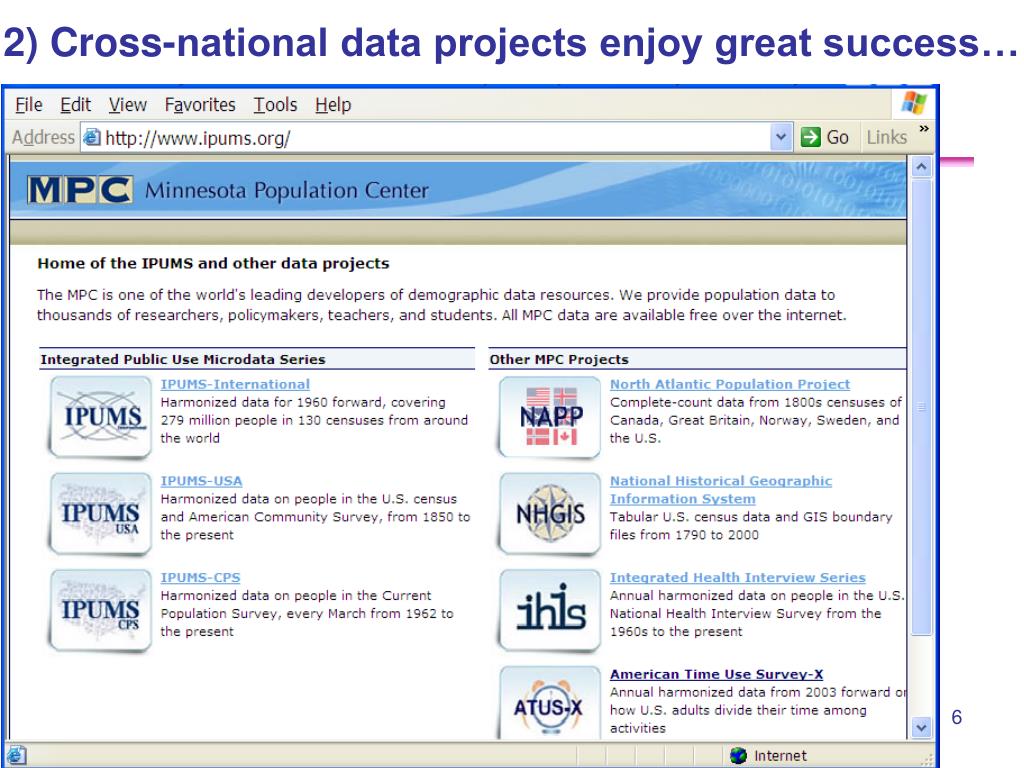Click the "Internet" status bar text
The width and height of the screenshot is (1024, 768).
pyautogui.click(x=780, y=756)
